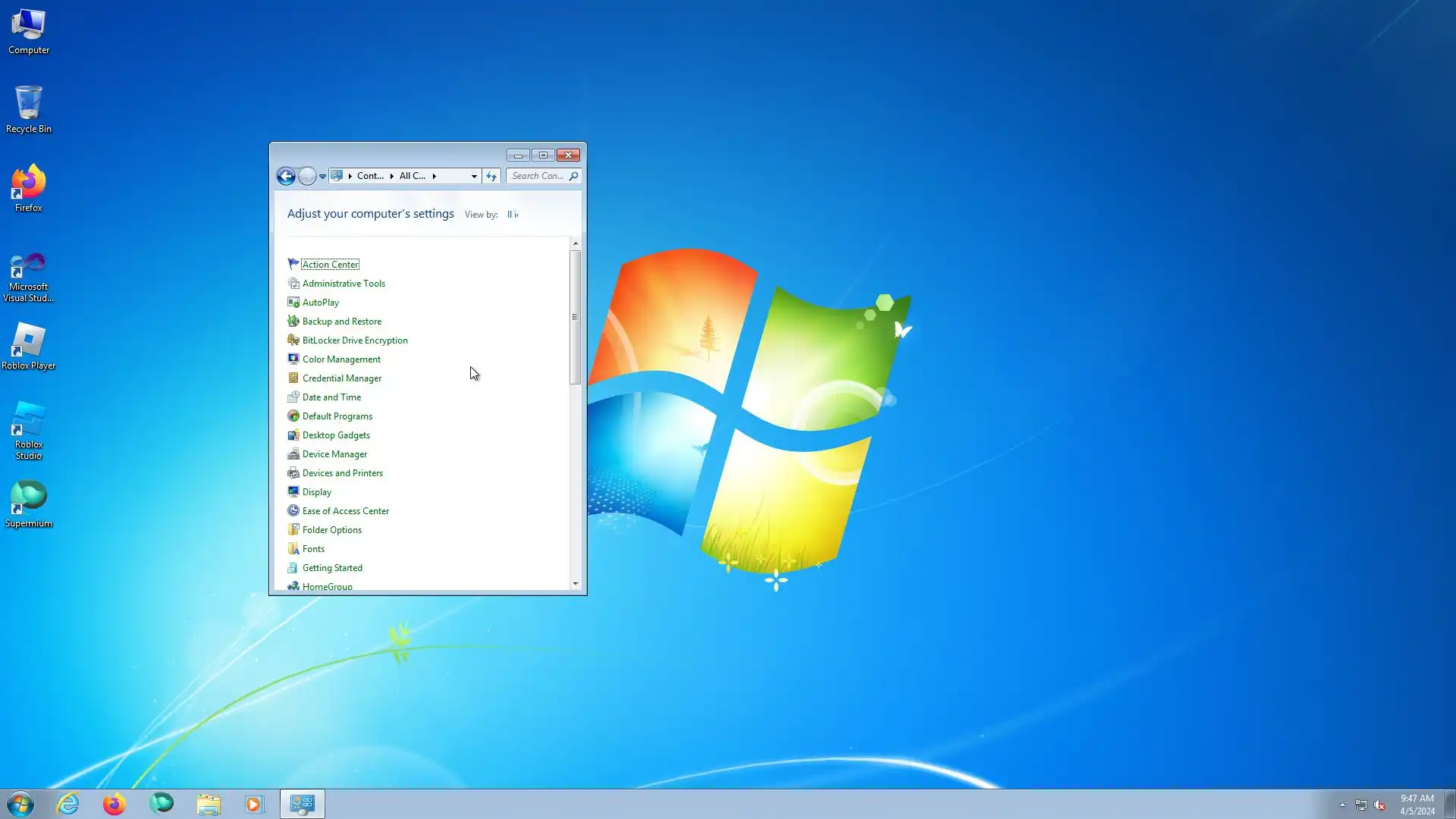Click the scroll down arrow of the list

tap(576, 584)
